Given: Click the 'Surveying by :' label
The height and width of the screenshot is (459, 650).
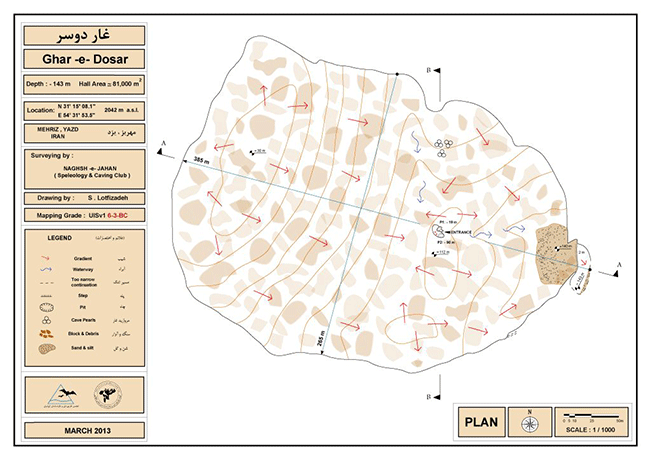Looking at the screenshot, I should click(x=52, y=155).
